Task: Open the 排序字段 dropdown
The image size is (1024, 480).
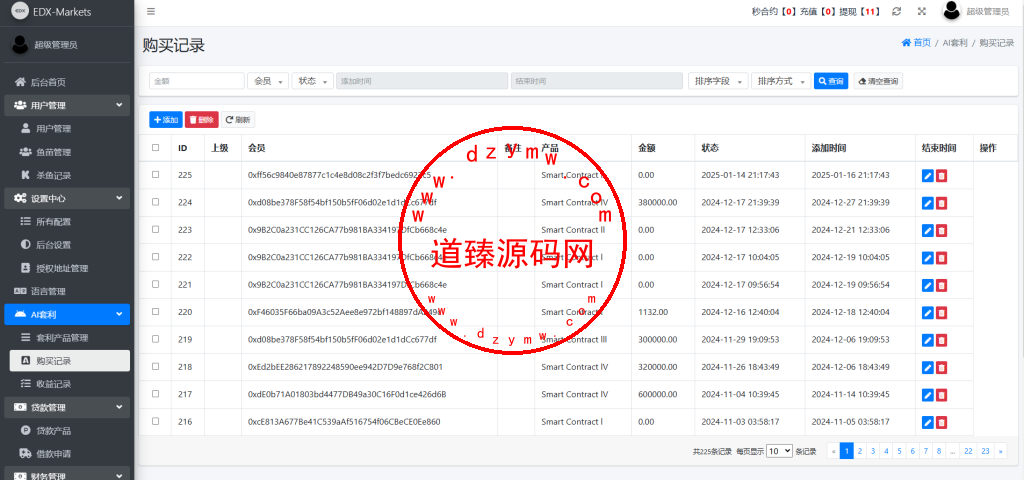Action: 718,81
